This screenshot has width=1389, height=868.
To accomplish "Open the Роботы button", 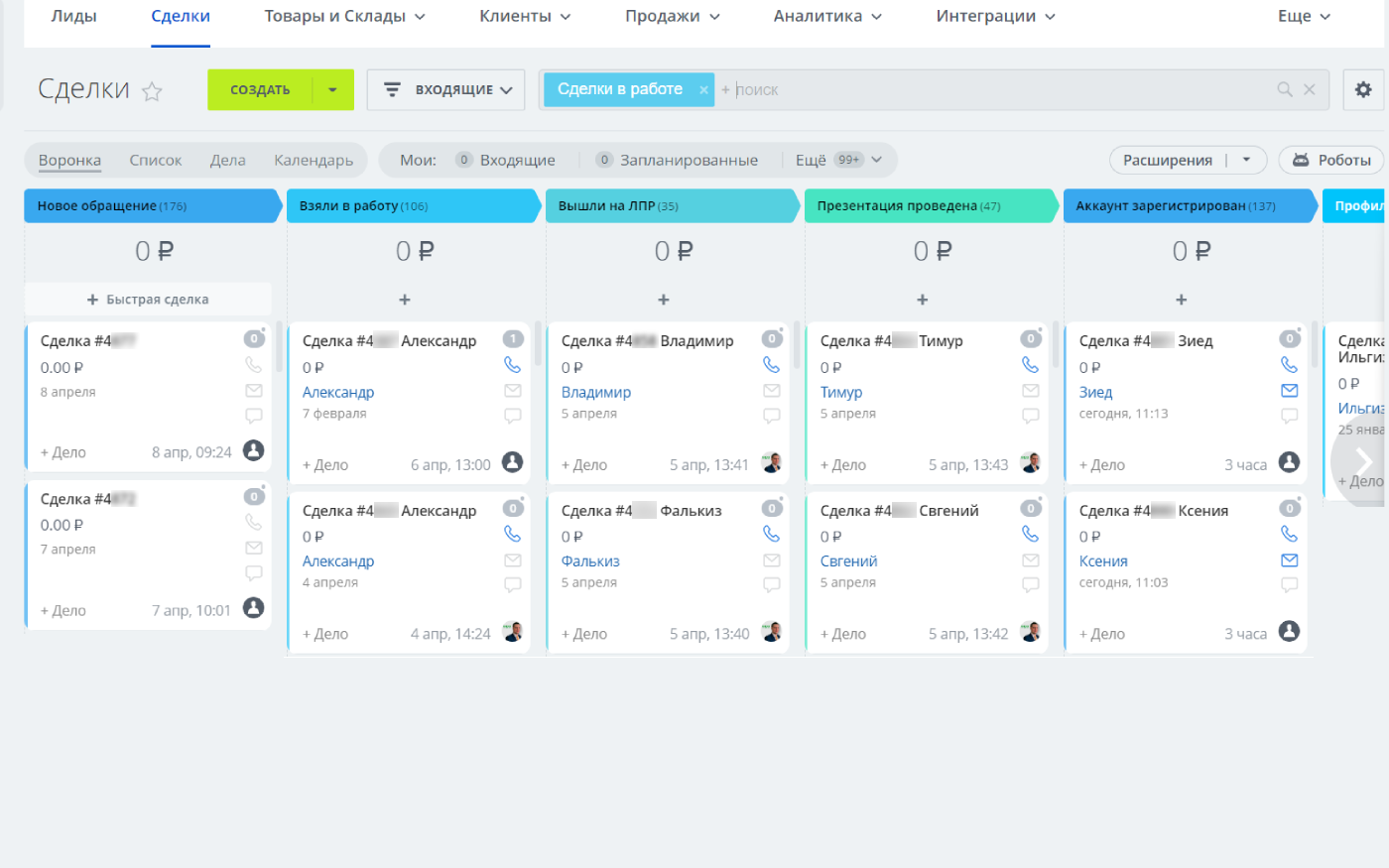I will pos(1331,160).
